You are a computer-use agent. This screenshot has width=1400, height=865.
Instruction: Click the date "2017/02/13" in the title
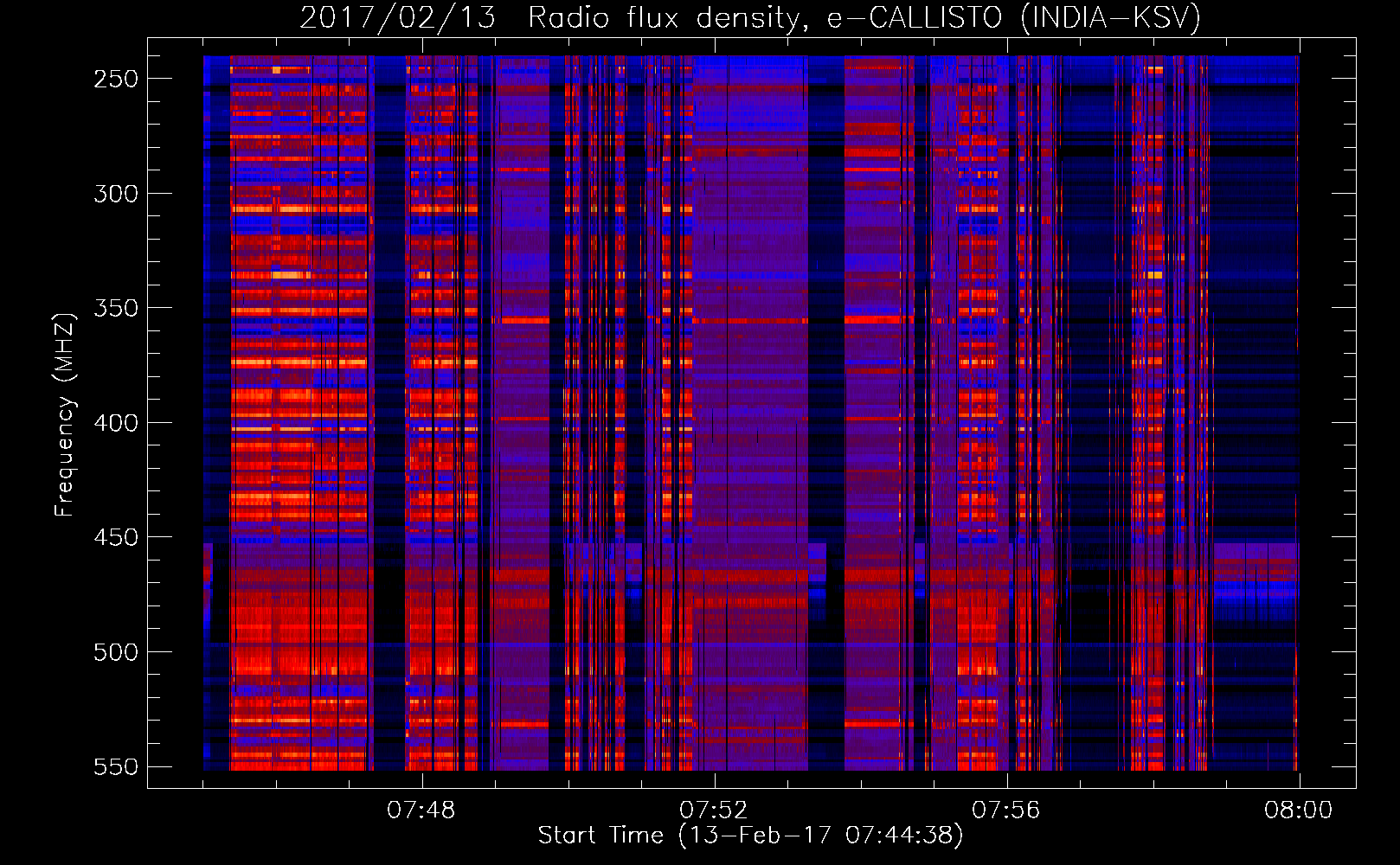pos(398,17)
